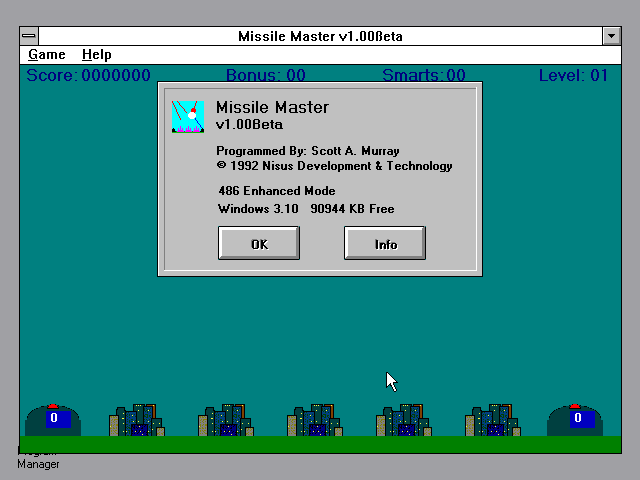
Task: Open the Help menu
Action: pos(97,55)
